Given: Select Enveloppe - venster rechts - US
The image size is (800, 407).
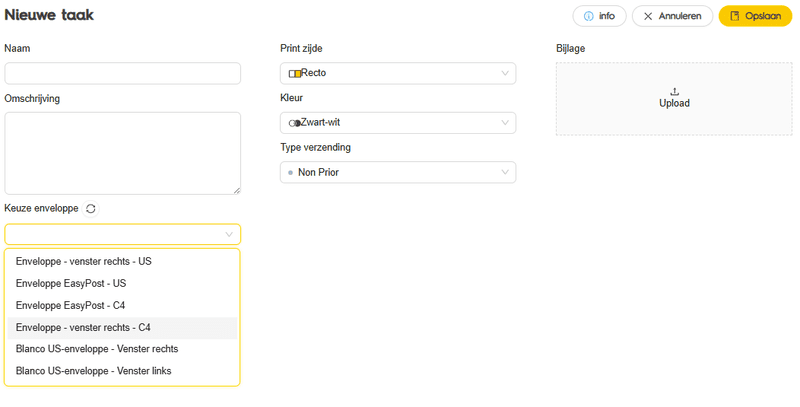Looking at the screenshot, I should tap(122, 261).
